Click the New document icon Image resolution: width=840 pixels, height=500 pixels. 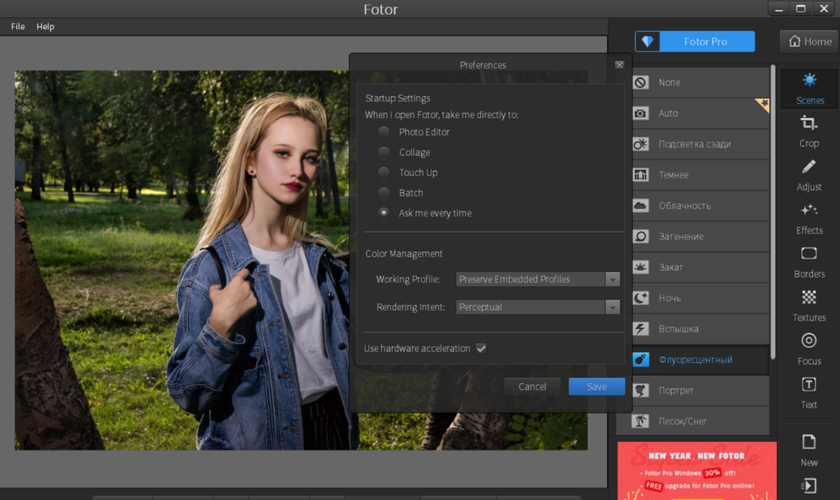(809, 442)
